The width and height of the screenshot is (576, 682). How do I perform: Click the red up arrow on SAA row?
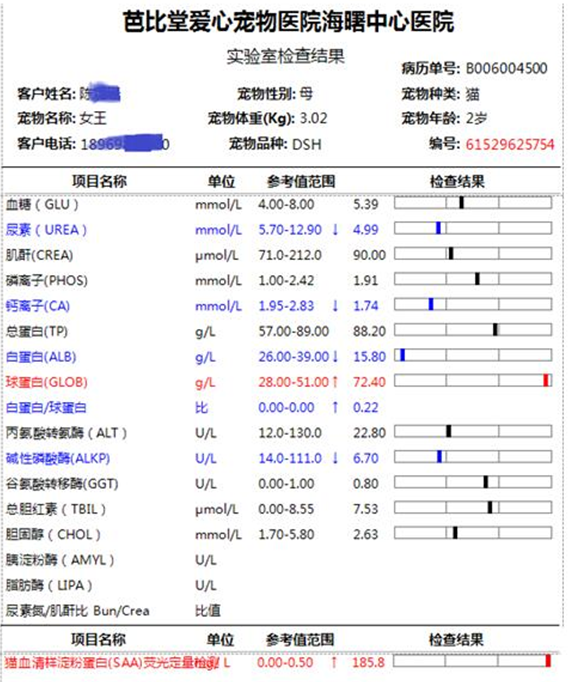(x=334, y=662)
